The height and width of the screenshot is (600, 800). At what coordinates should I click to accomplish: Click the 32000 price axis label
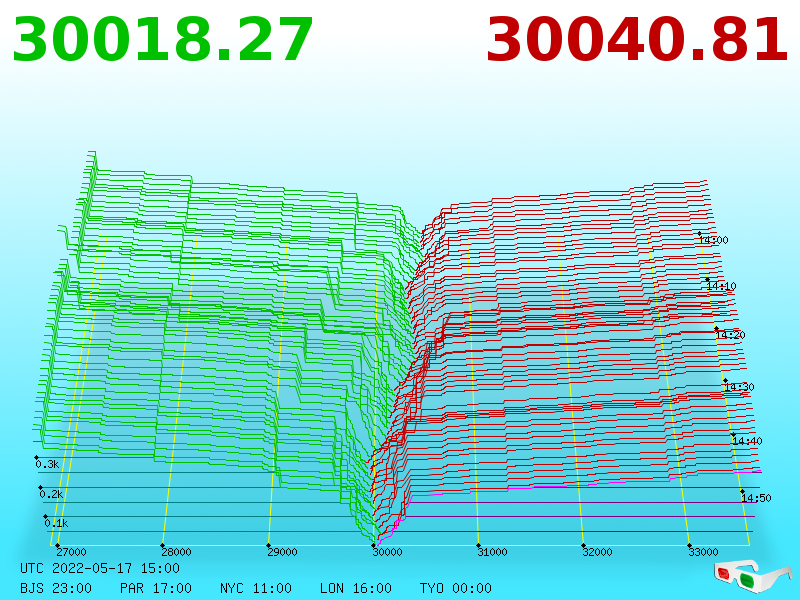point(597,552)
